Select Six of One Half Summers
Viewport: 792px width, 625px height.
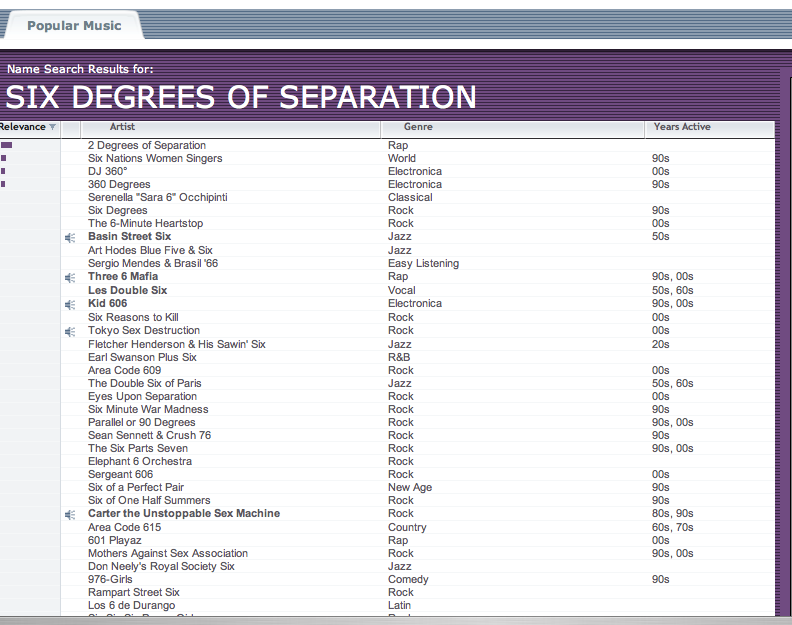tap(149, 500)
